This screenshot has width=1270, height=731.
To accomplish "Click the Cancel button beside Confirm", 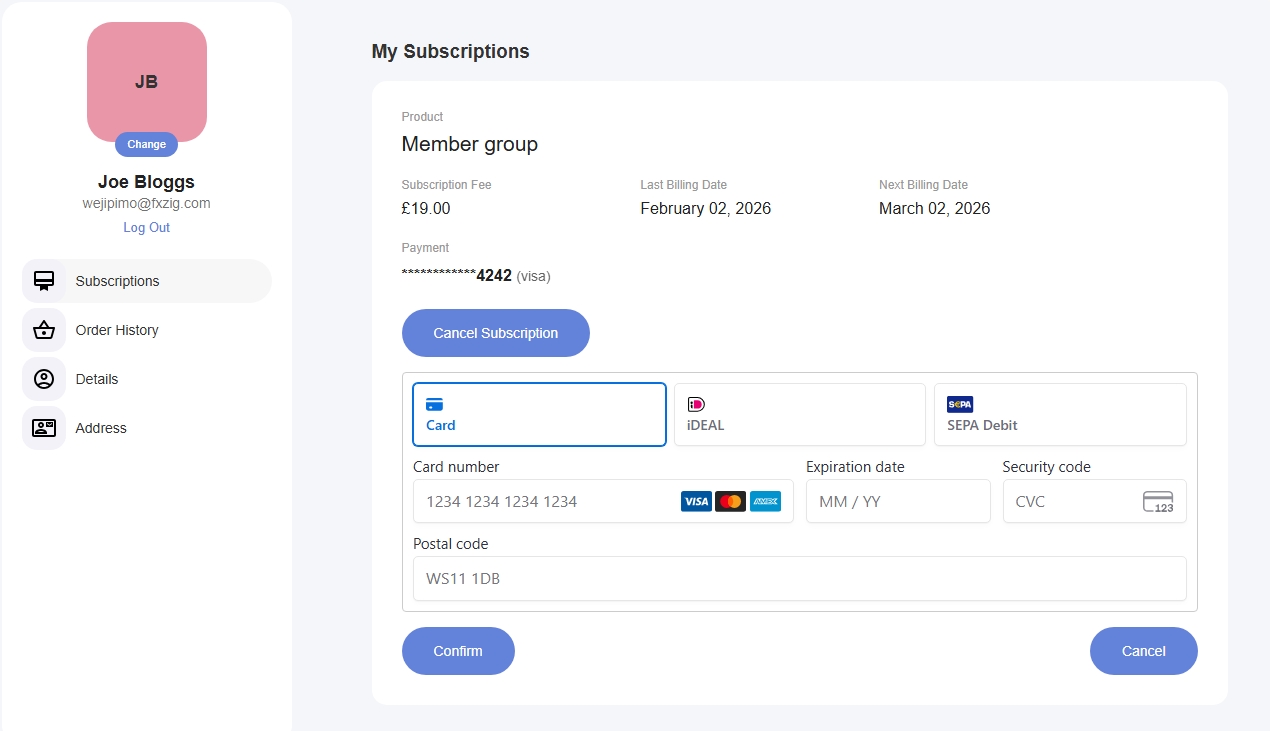I will [1143, 651].
